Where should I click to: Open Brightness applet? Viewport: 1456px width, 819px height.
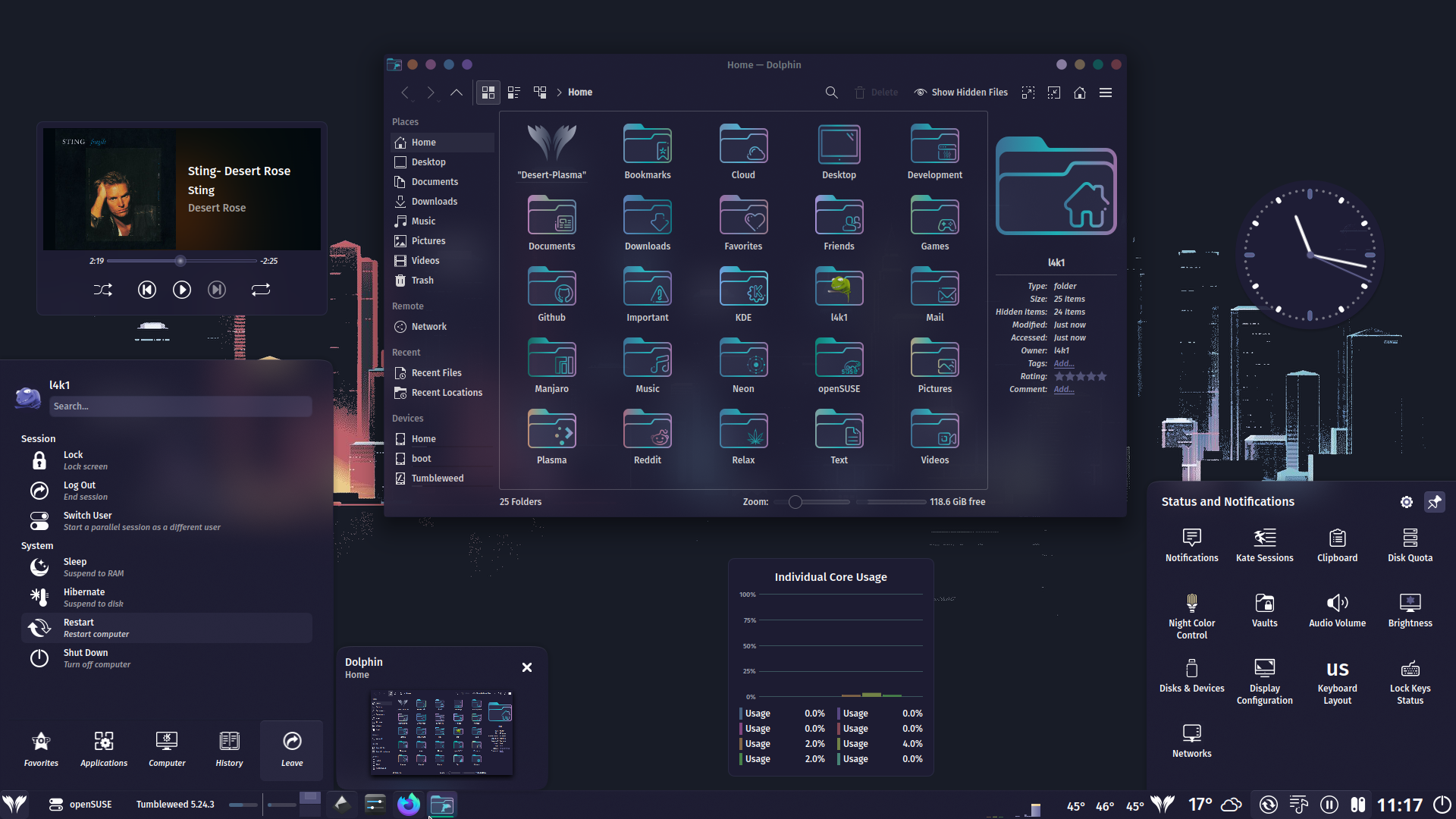[x=1410, y=611]
